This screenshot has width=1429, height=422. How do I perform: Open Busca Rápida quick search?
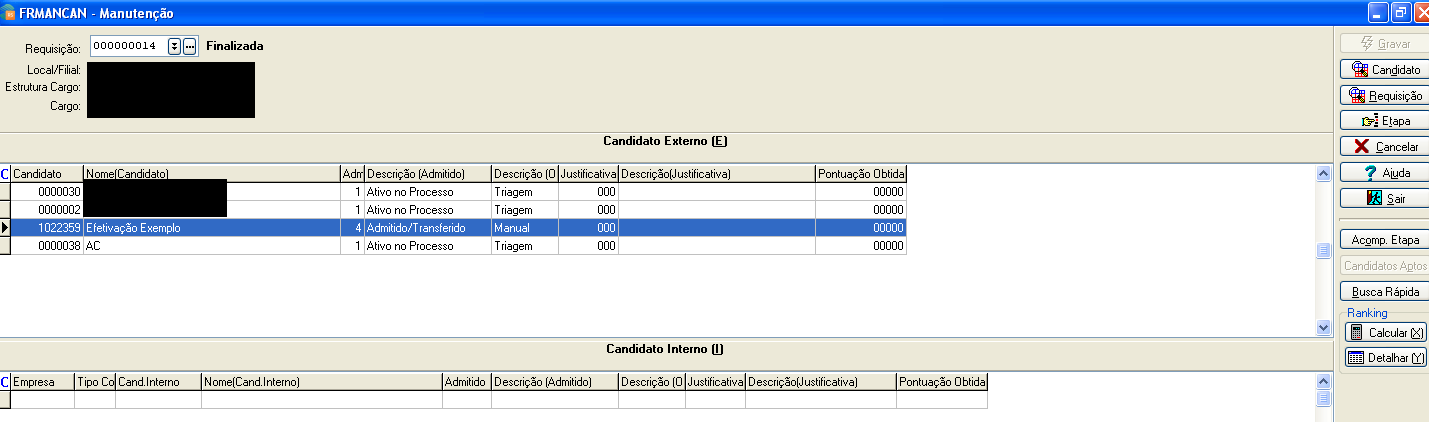click(x=1385, y=292)
